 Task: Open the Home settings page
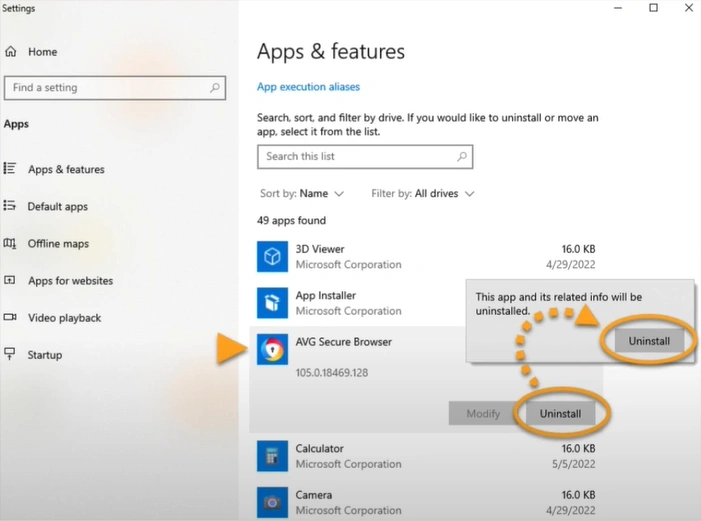click(42, 52)
